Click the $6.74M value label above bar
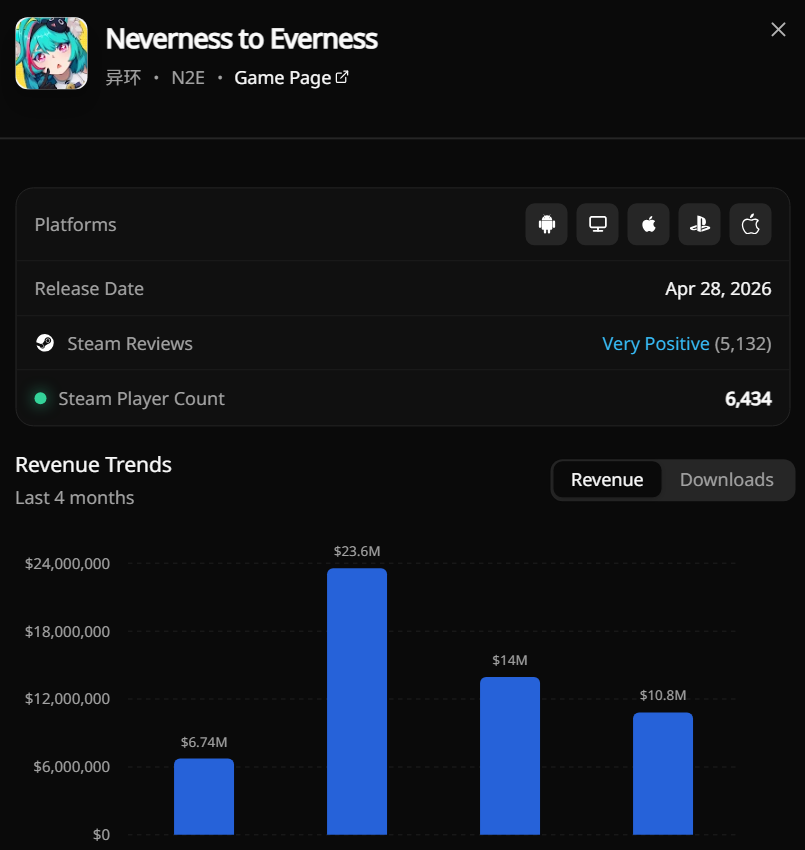Image resolution: width=805 pixels, height=850 pixels. [204, 742]
